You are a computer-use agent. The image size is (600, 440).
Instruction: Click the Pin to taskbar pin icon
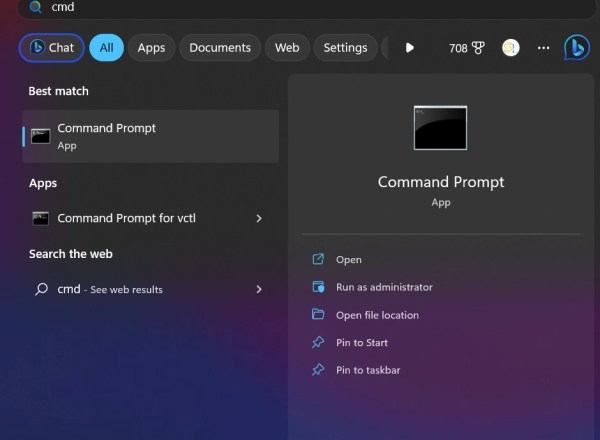coord(318,370)
